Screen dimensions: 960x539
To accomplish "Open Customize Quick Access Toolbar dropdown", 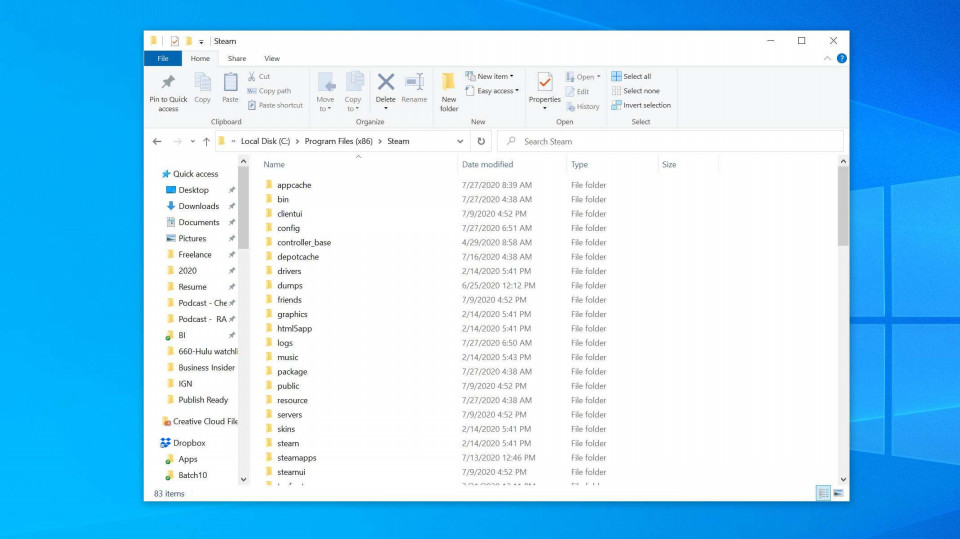I will [201, 42].
